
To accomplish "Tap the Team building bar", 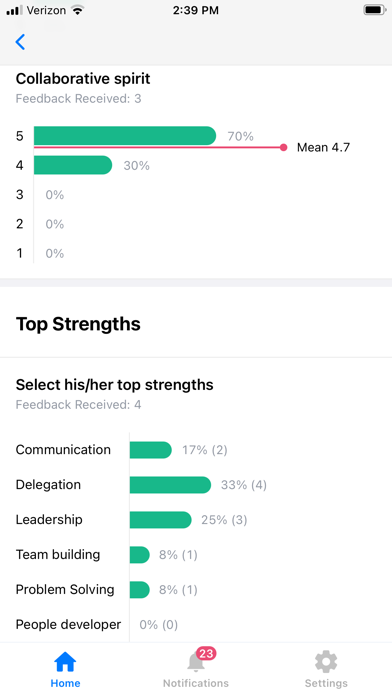I will tap(140, 555).
